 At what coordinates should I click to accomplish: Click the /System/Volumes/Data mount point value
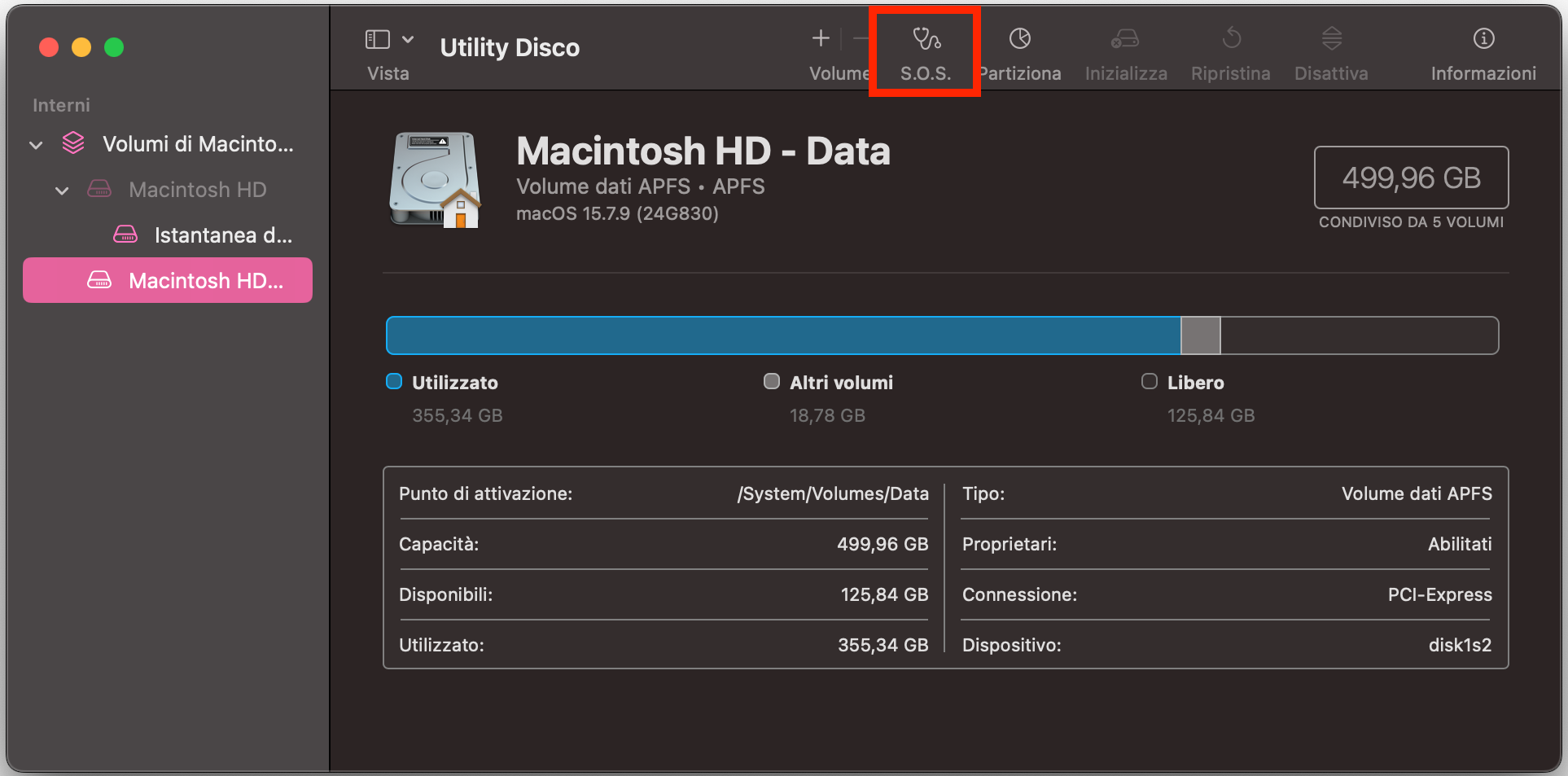833,493
